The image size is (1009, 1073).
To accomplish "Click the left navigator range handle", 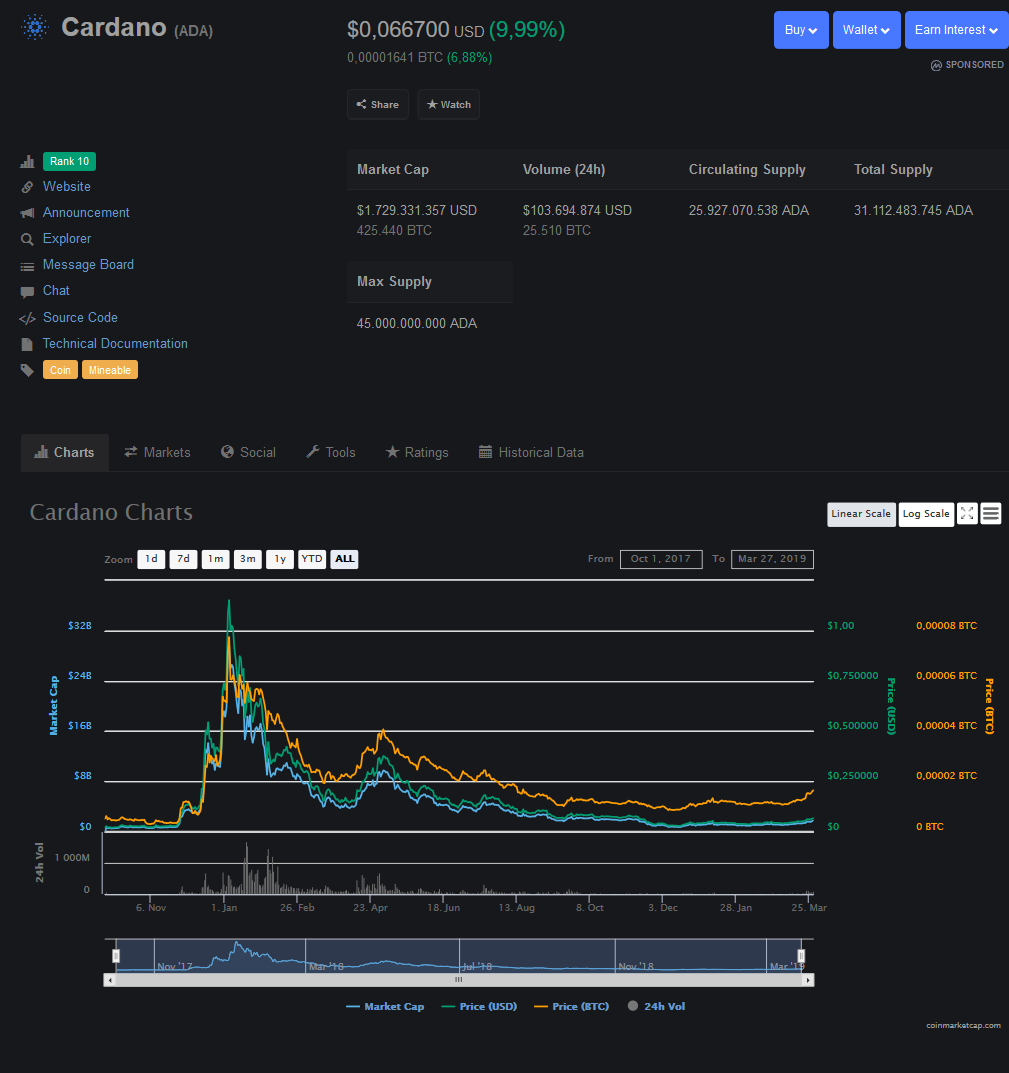I will [116, 956].
